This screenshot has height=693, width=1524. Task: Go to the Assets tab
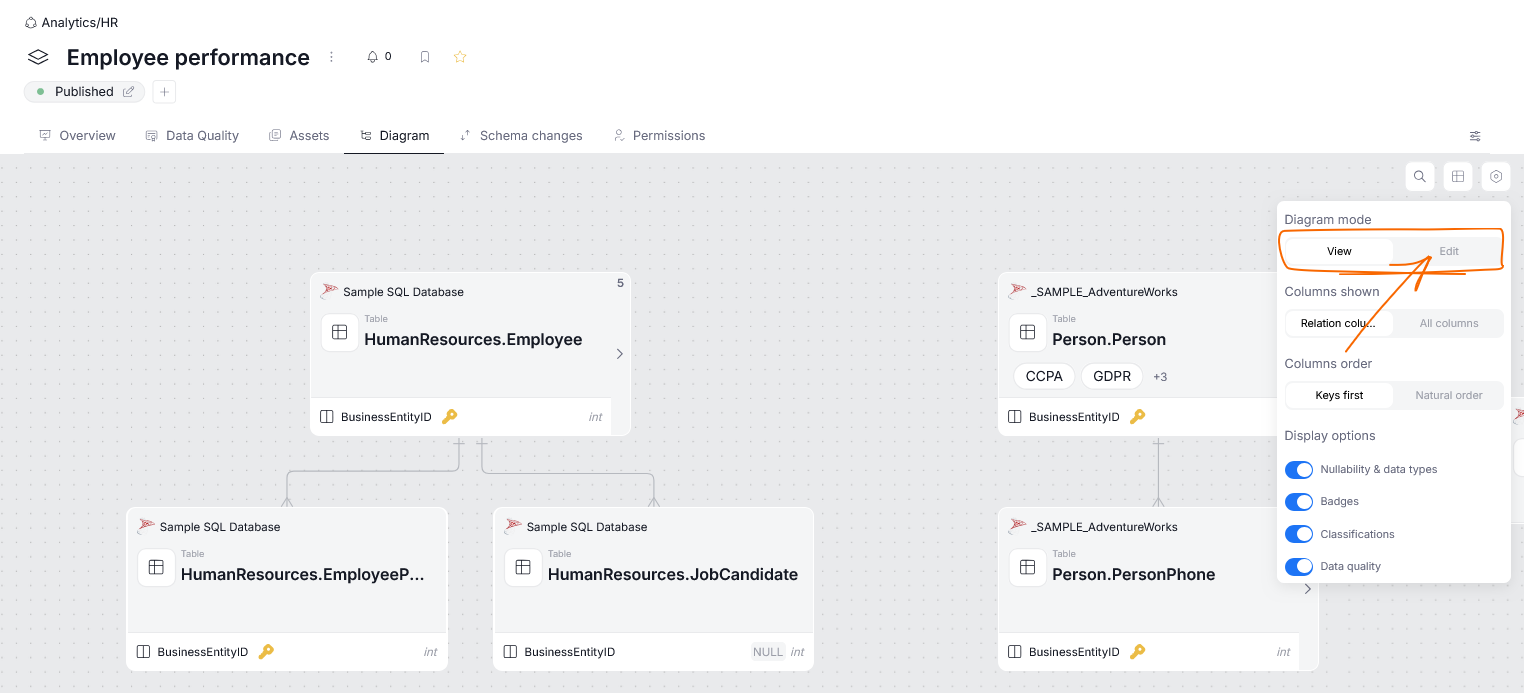pos(299,136)
